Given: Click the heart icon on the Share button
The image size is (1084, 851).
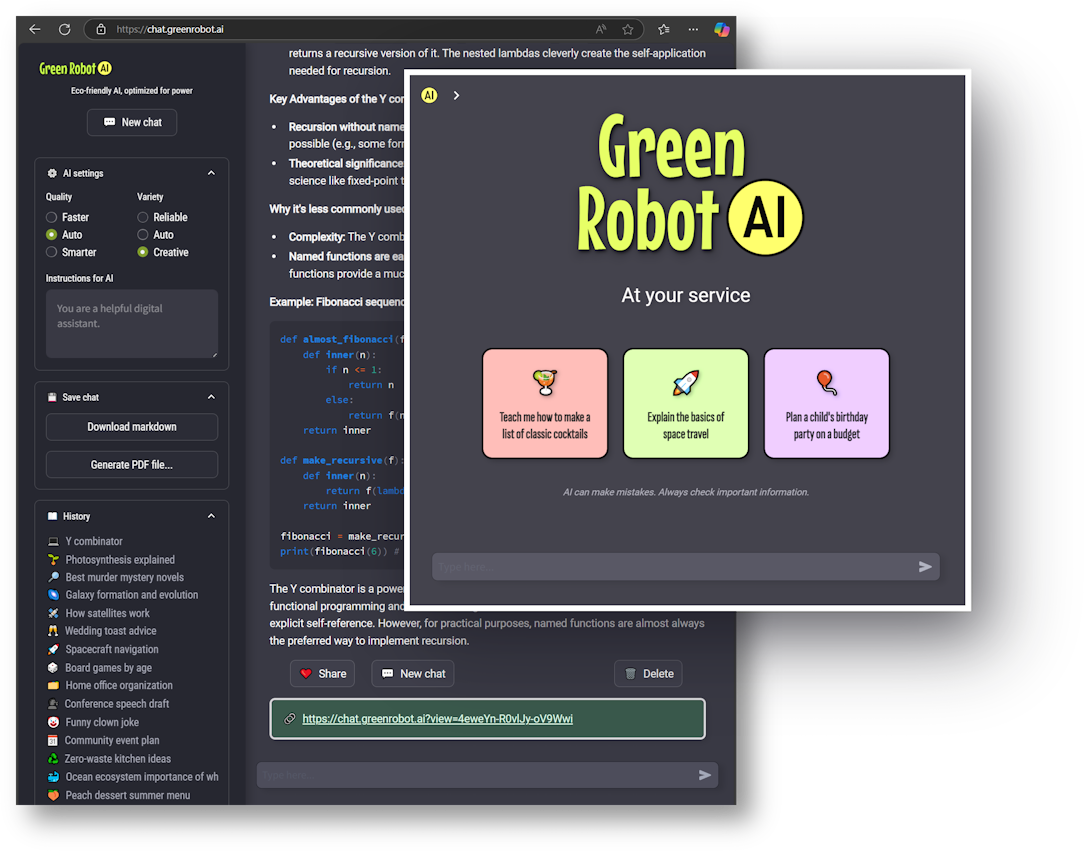Looking at the screenshot, I should (x=308, y=673).
